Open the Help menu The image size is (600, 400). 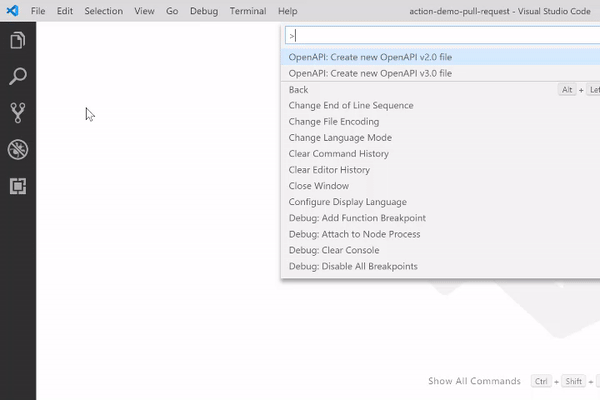[288, 11]
